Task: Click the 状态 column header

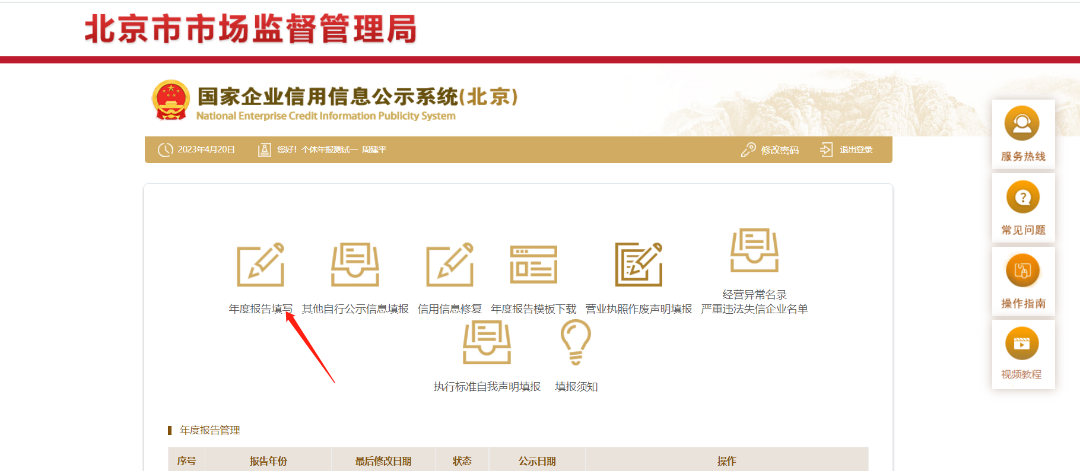Action: 462,461
